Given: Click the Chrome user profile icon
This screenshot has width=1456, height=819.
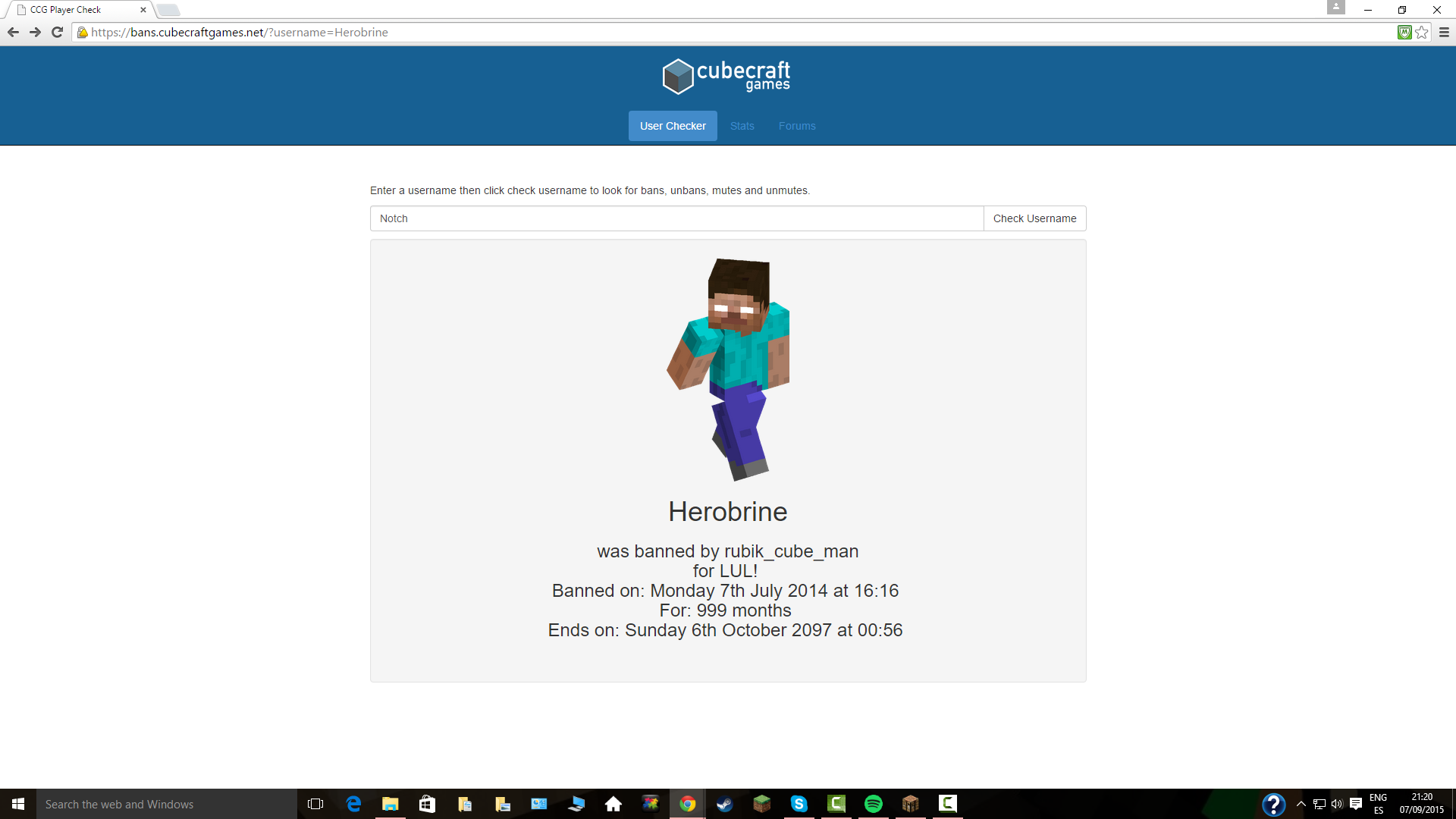Looking at the screenshot, I should click(1335, 8).
